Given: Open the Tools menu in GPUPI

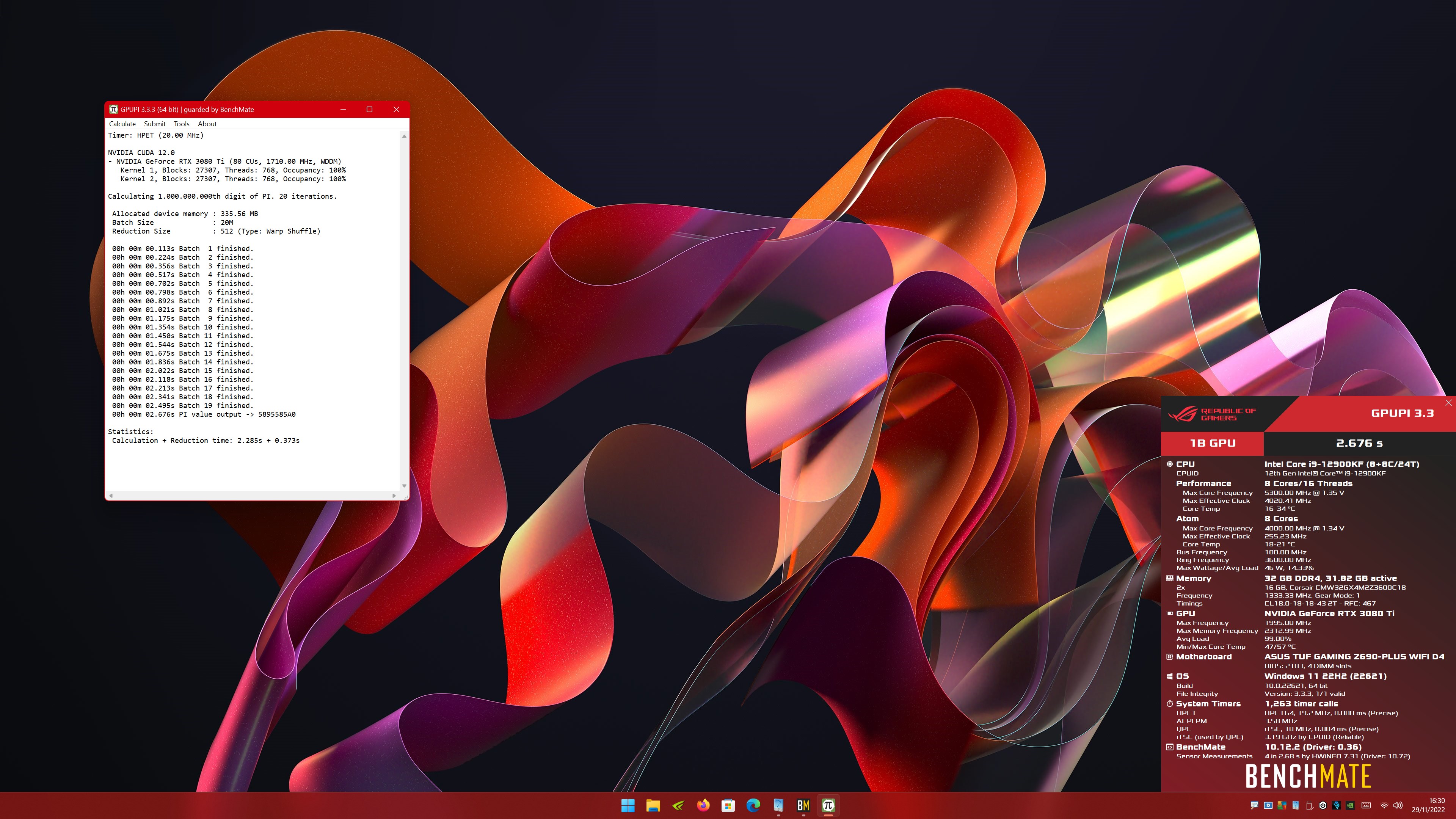Looking at the screenshot, I should tap(182, 124).
